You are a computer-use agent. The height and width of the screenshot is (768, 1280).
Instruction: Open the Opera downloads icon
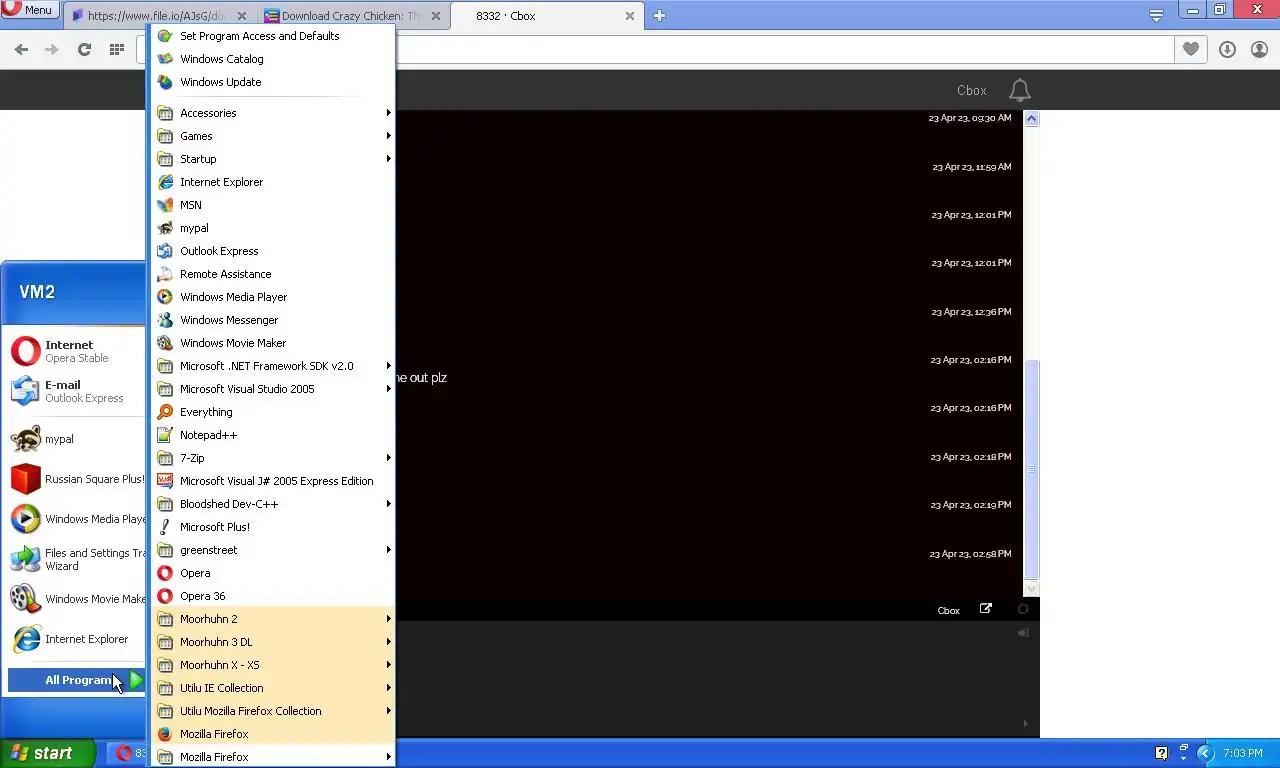tap(1227, 49)
